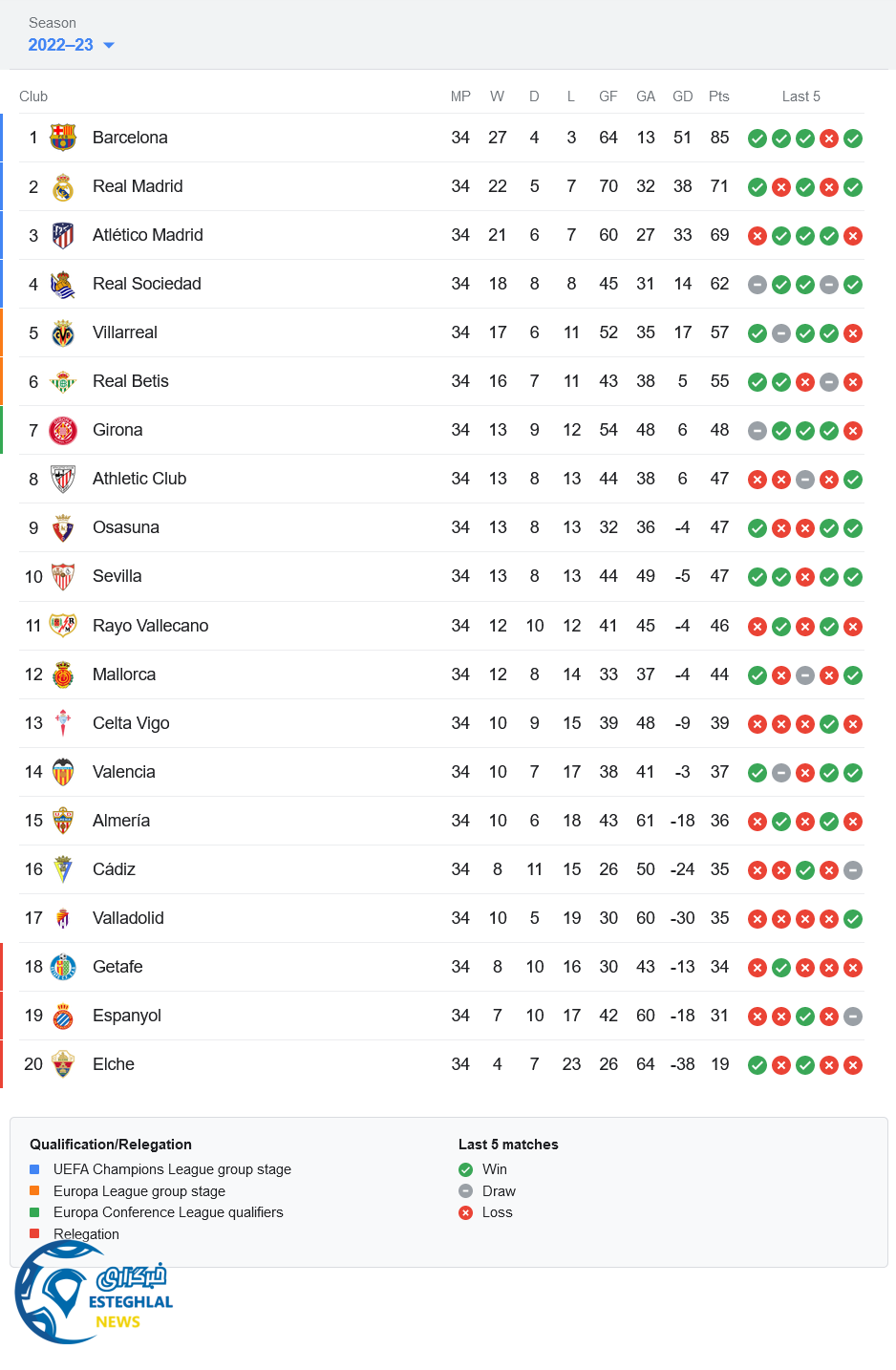The image size is (896, 1370).
Task: Click Elche's most recent loss indicator
Action: coord(853,1065)
